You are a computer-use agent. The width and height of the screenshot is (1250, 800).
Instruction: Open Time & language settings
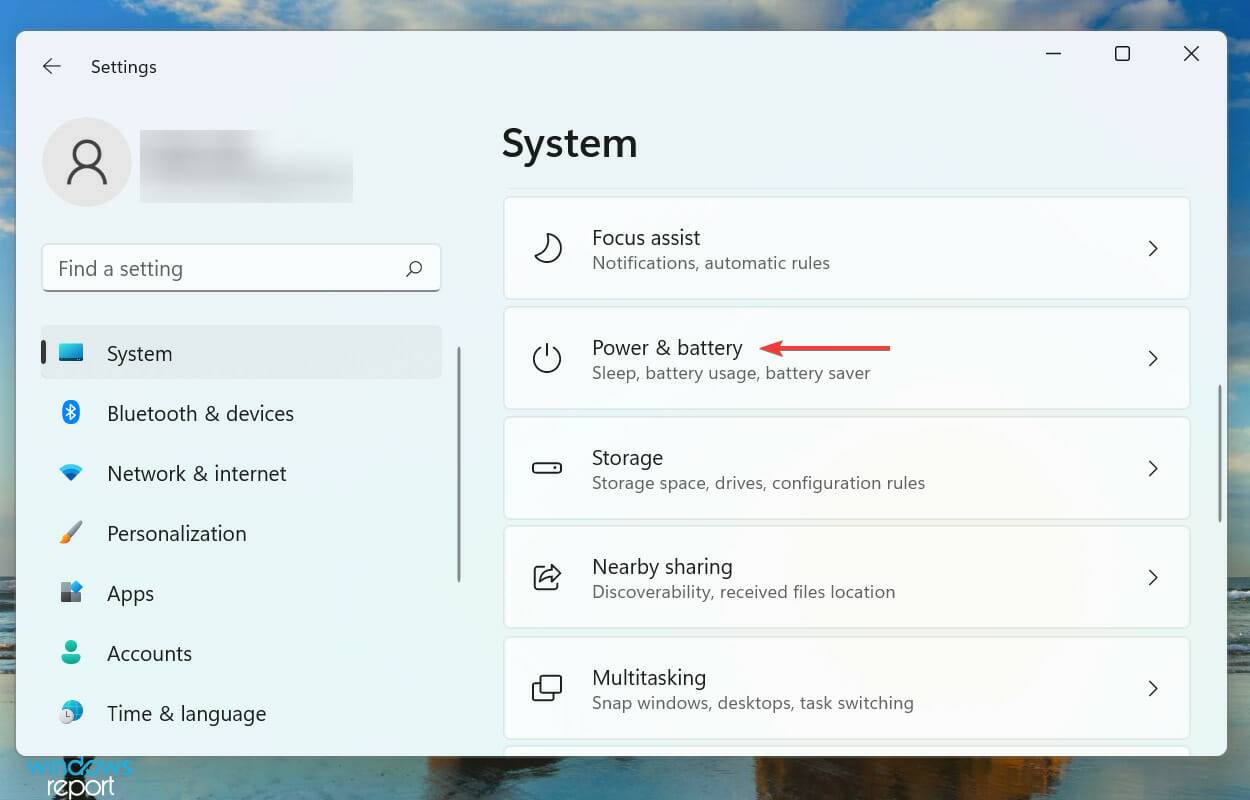186,714
